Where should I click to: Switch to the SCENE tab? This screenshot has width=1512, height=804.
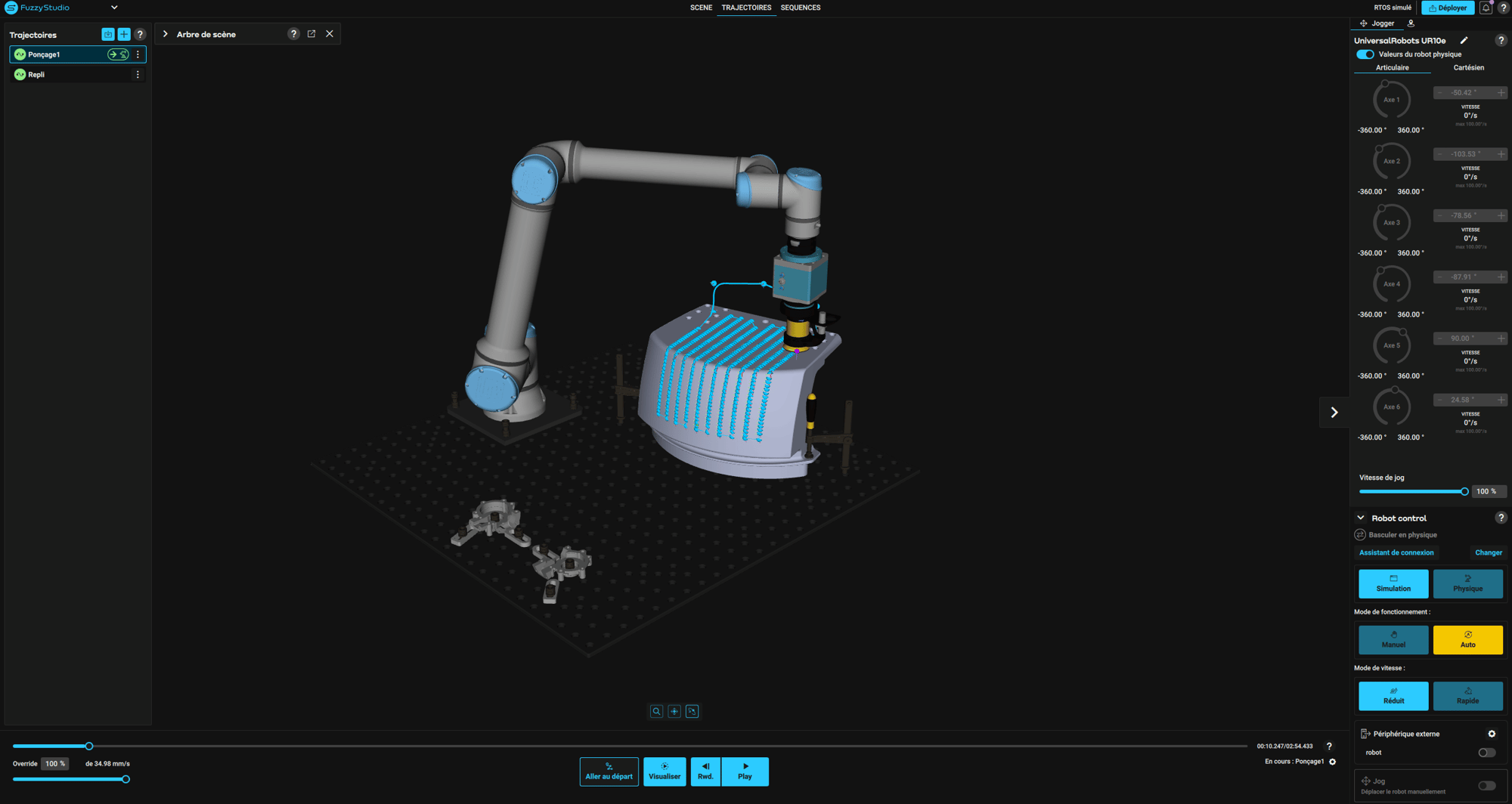point(701,8)
